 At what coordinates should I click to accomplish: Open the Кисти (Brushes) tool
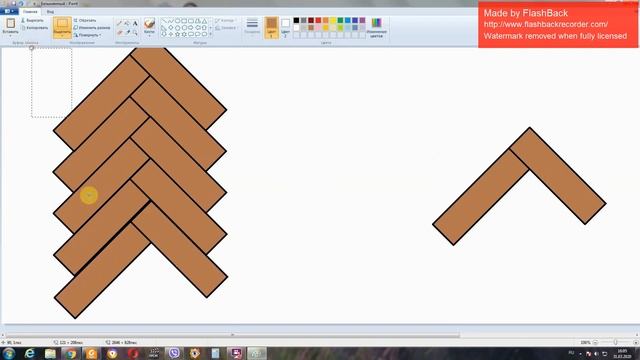point(149,26)
